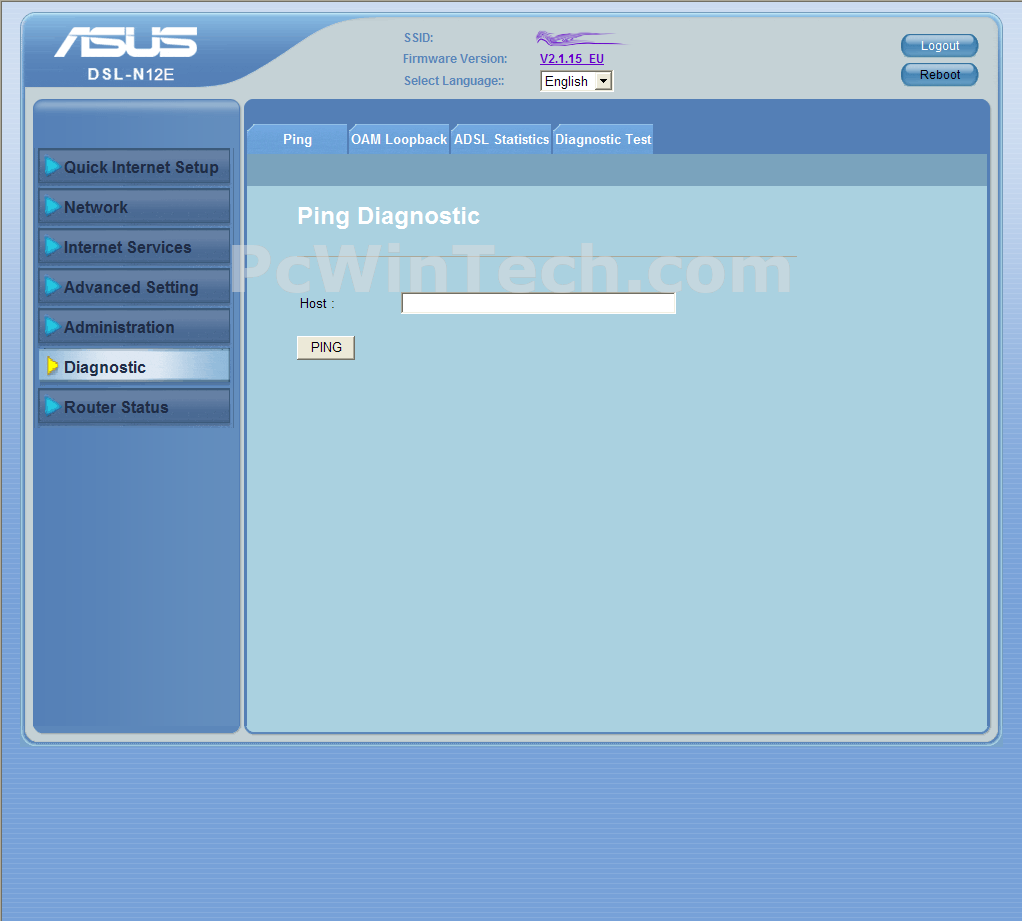1022x921 pixels.
Task: Focus the Host input field
Action: (538, 303)
